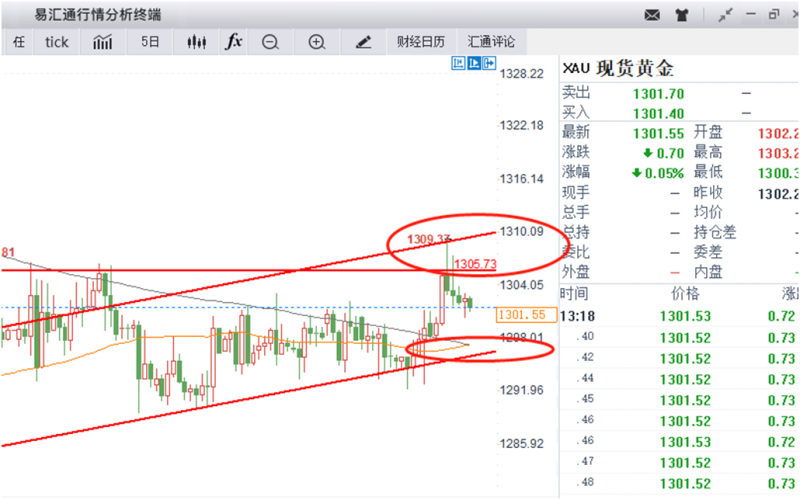Screen dimensions: 800x500
Task: Open the candlestick style icon
Action: coord(196,42)
